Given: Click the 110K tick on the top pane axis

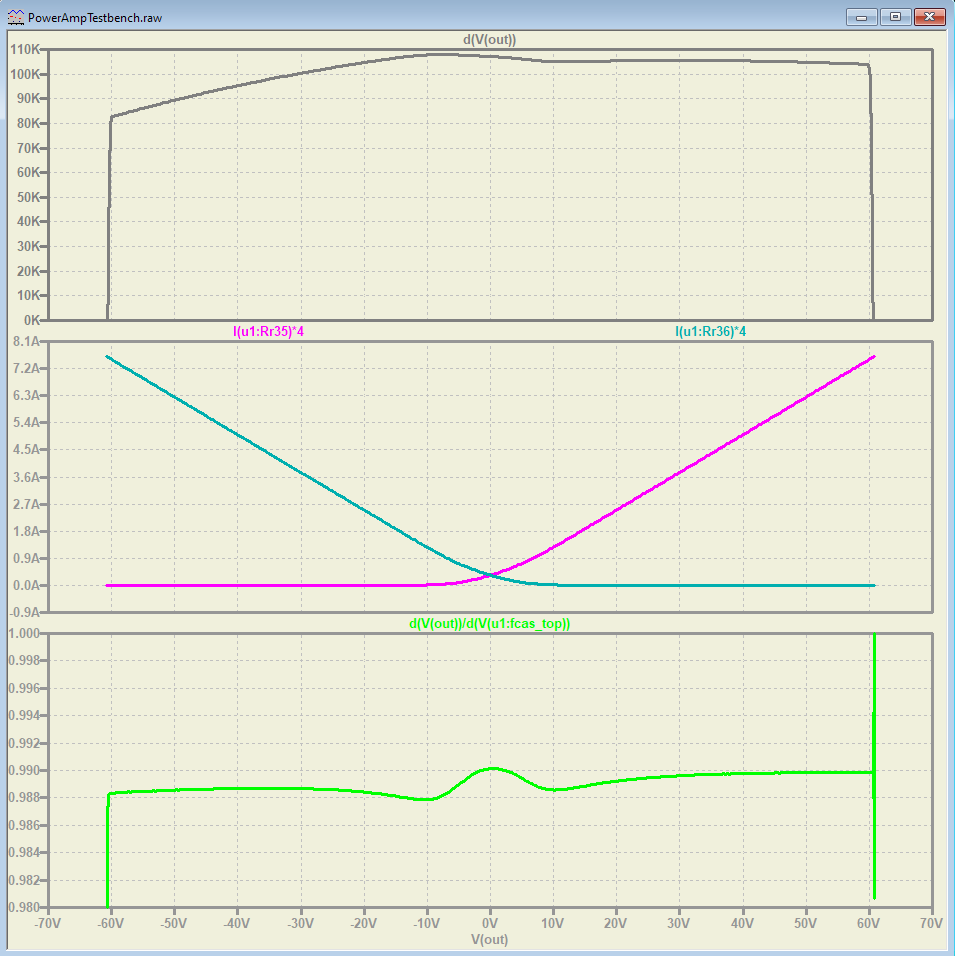Looking at the screenshot, I should click(25, 49).
